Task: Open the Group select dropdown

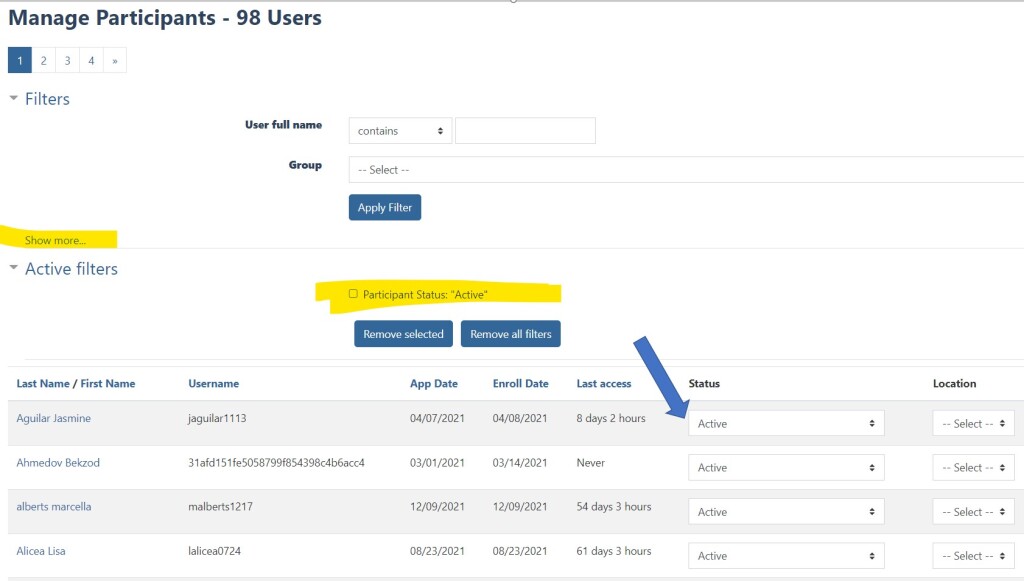Action: (685, 170)
